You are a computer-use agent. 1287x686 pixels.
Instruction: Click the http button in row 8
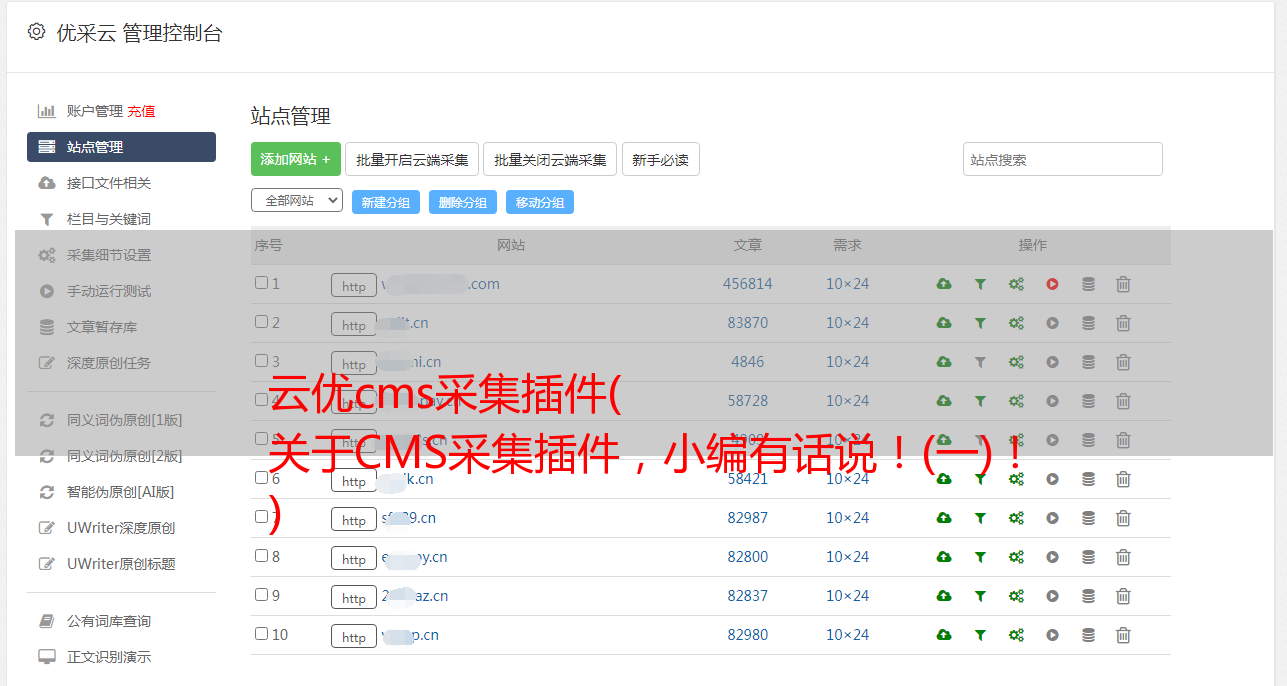(354, 559)
